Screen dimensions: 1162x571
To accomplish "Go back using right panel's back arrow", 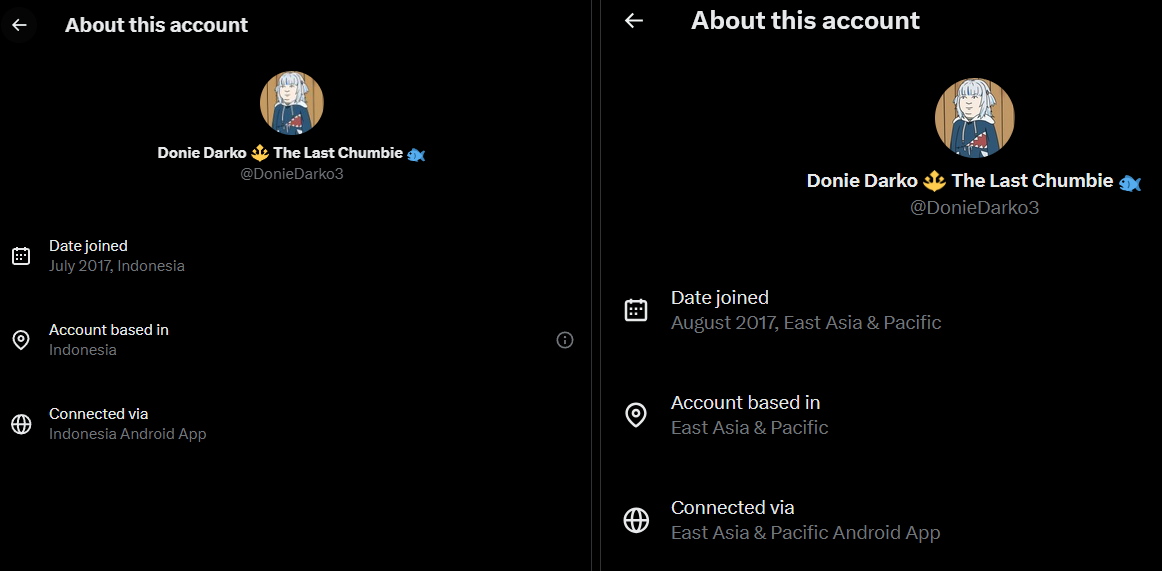I will point(634,21).
